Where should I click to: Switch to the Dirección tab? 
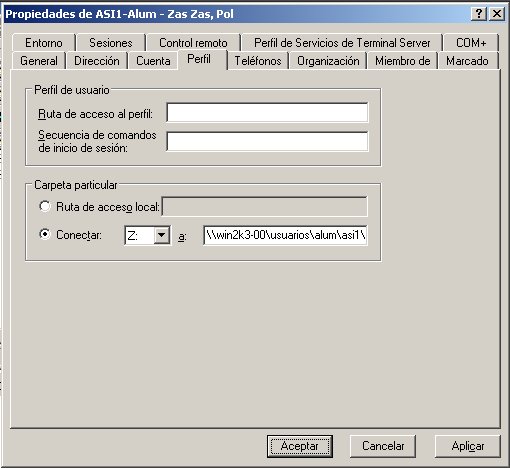click(x=97, y=61)
